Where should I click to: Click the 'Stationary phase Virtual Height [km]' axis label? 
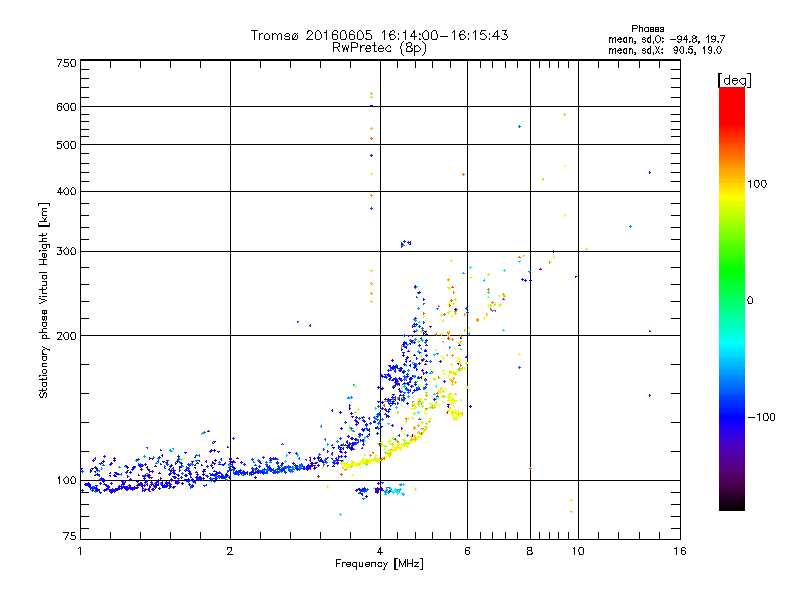pyautogui.click(x=44, y=301)
